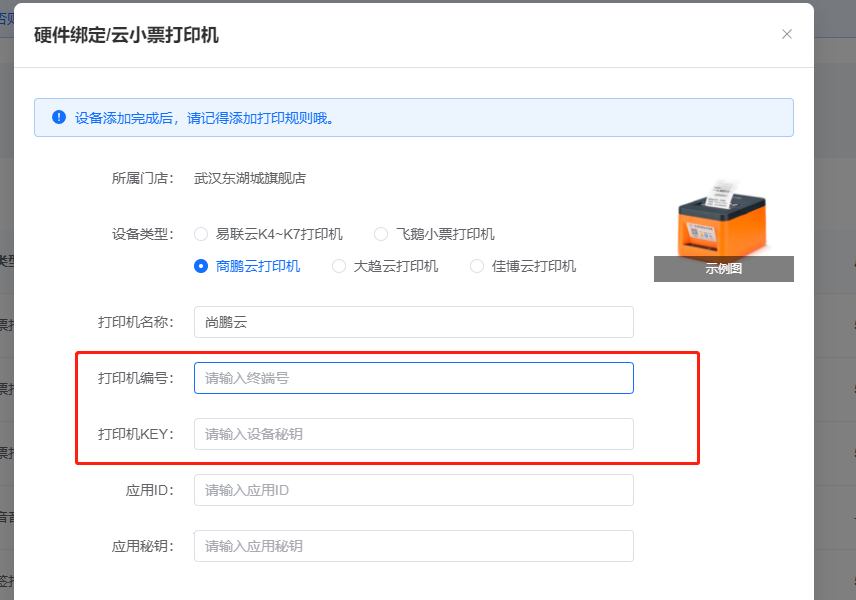856x600 pixels.
Task: Click the 应用ID input field
Action: [414, 490]
